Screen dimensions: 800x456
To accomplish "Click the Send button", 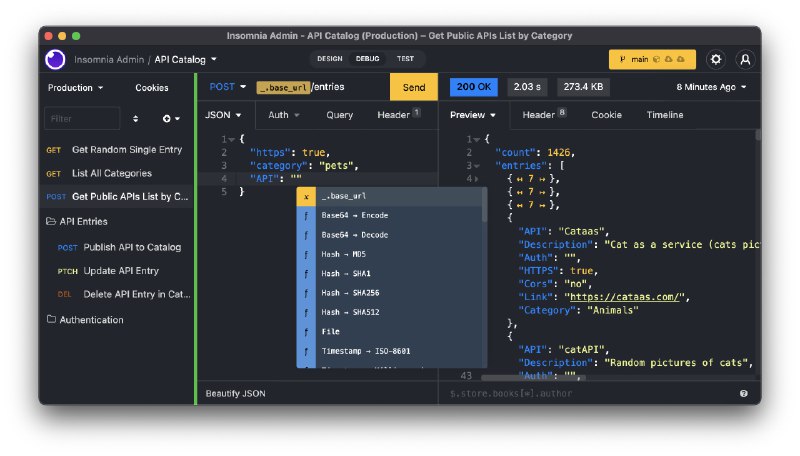I will pos(414,87).
